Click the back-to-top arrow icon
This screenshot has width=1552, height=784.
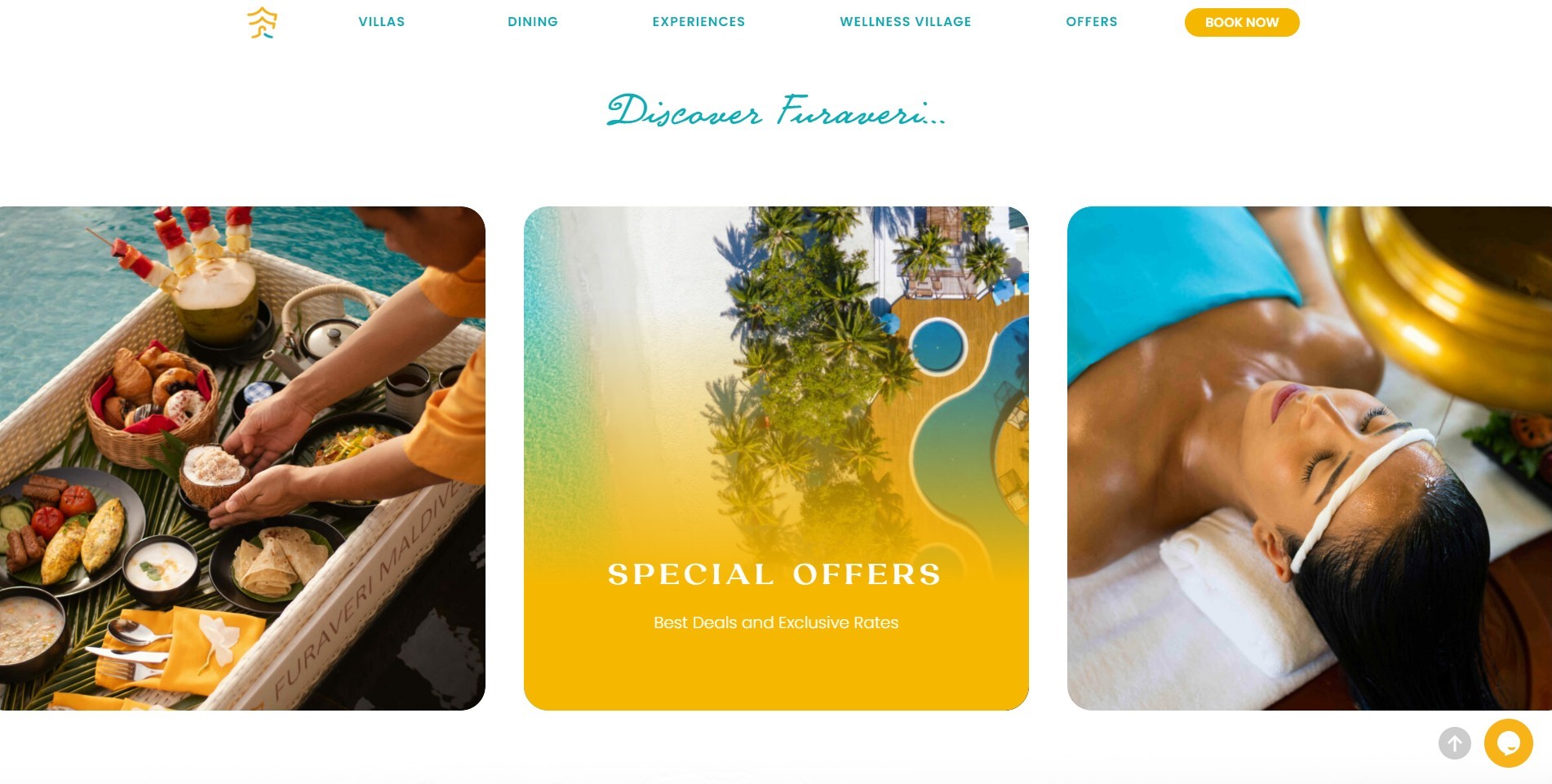click(1454, 743)
